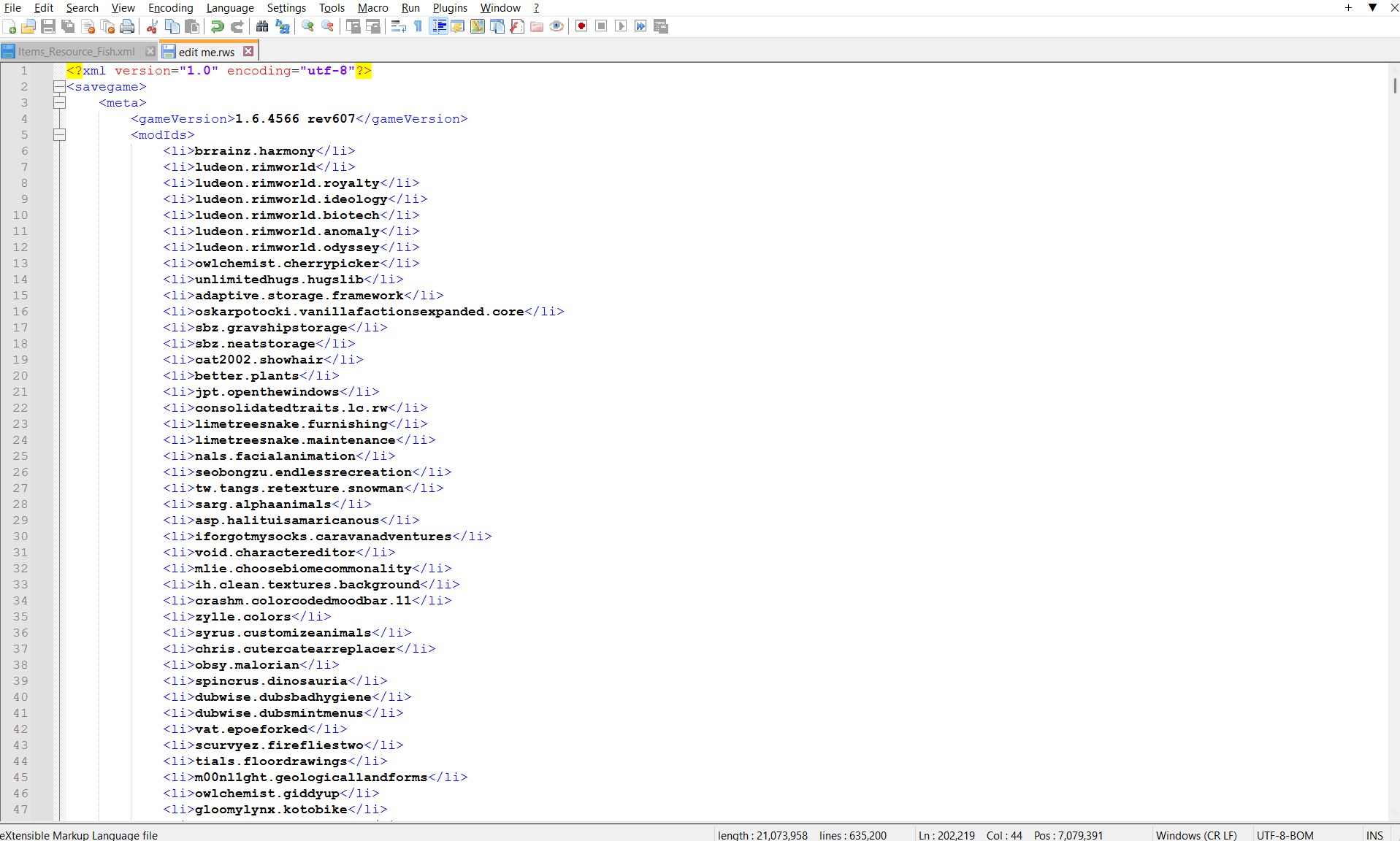This screenshot has width=1400, height=841.
Task: Switch to the Items_Resource_Fish.xml tab
Action: pyautogui.click(x=77, y=52)
